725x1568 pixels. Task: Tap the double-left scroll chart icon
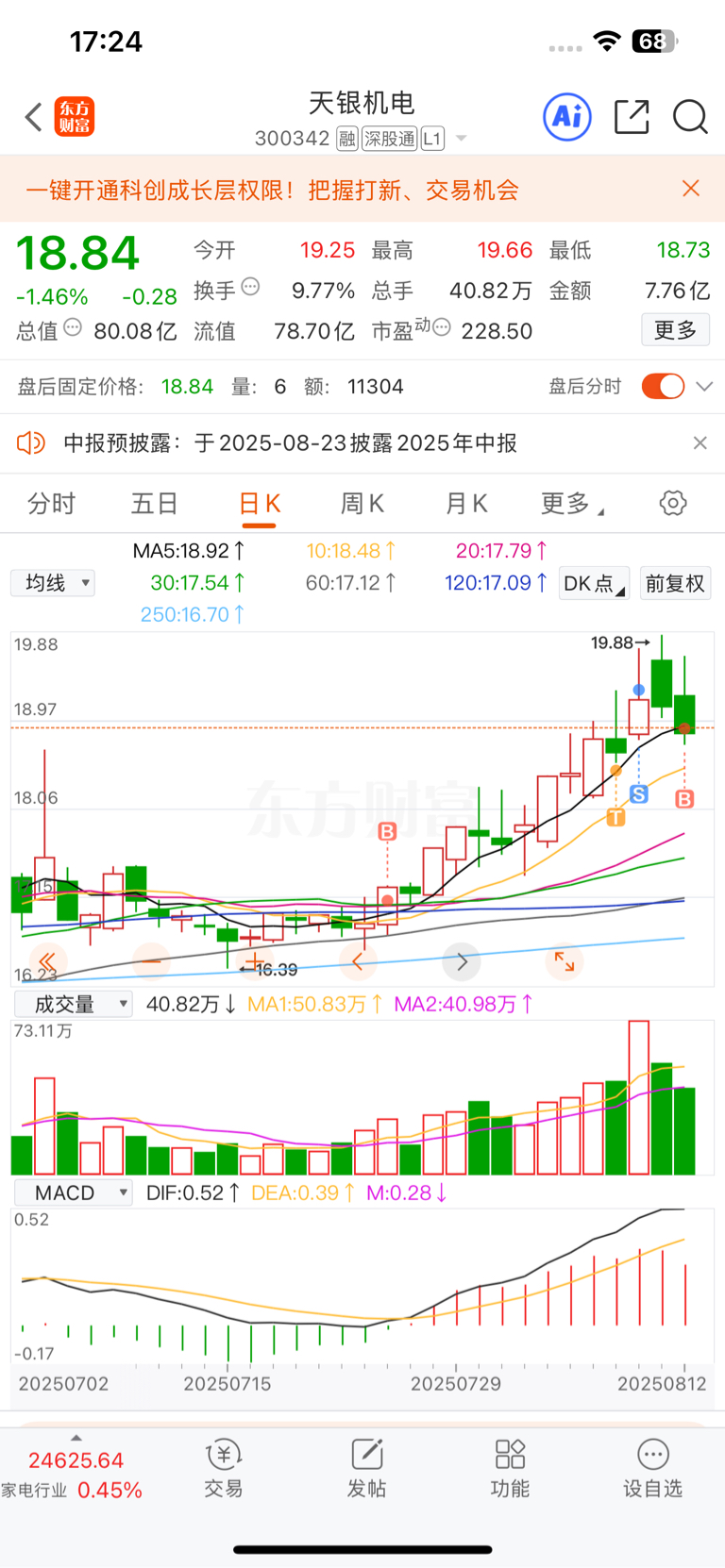(47, 961)
